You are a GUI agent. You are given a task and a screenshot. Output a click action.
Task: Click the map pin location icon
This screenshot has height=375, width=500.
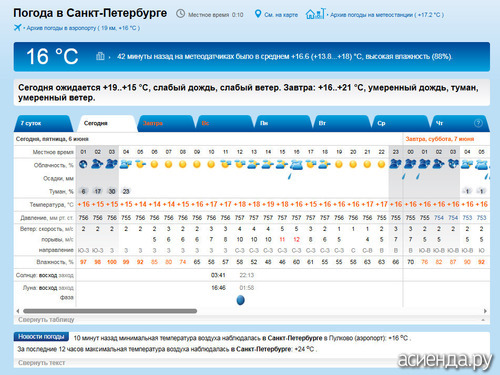[258, 14]
